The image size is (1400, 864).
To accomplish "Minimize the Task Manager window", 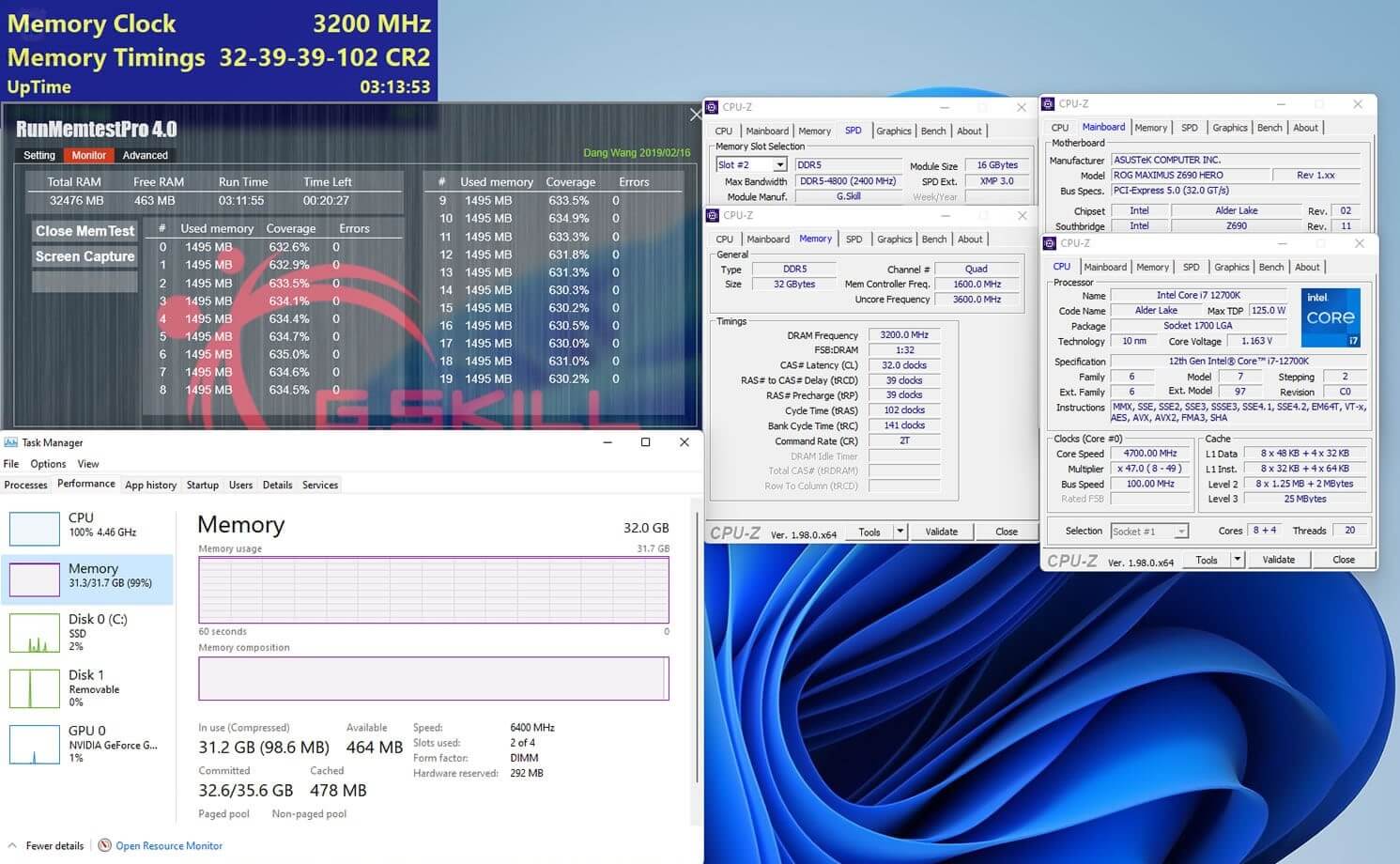I will [x=608, y=442].
